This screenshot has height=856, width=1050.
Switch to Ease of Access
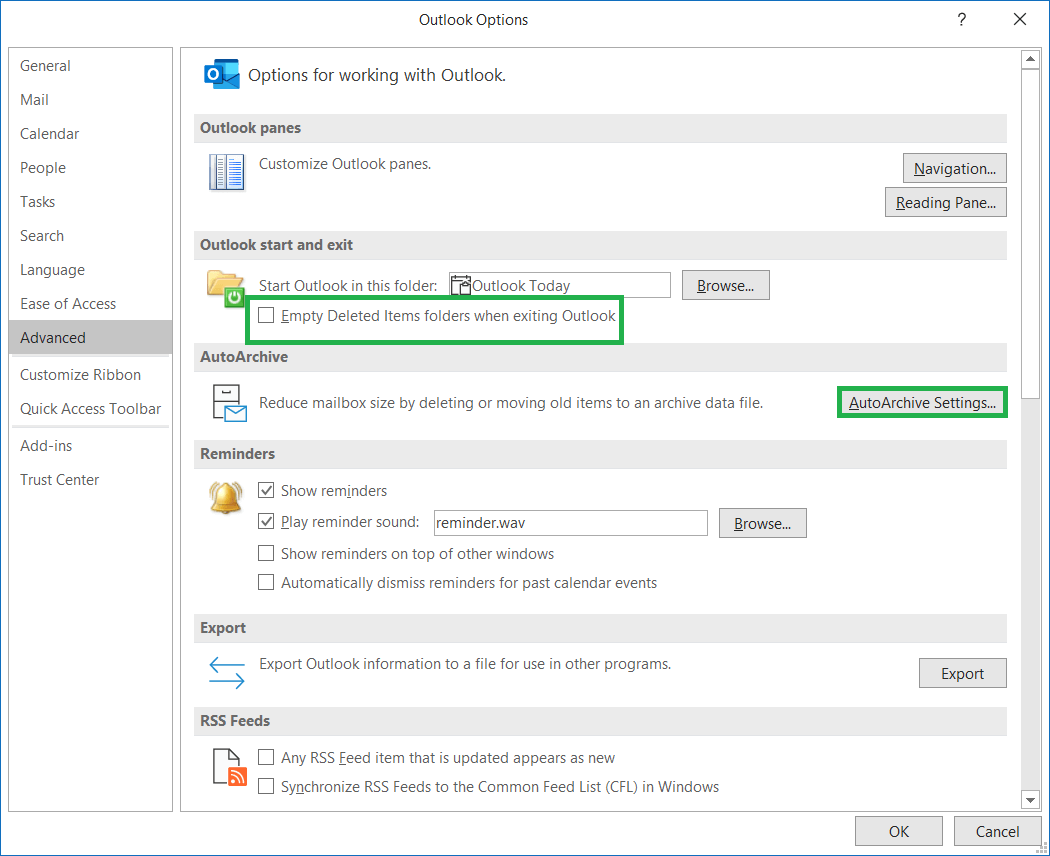90,304
